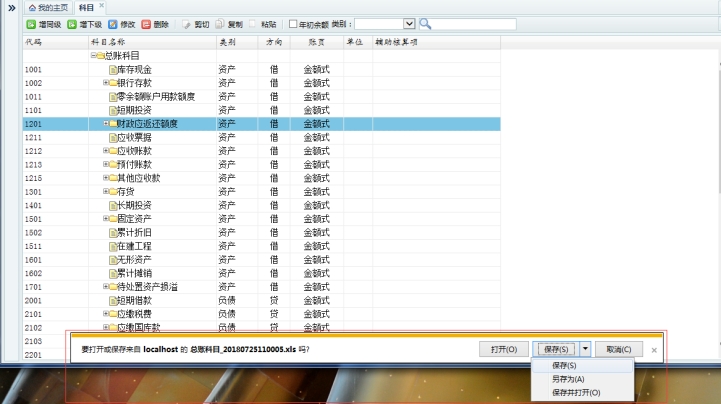Viewport: 721px width, 404px height.
Task: Click the 增同级 add-sibling icon
Action: tap(31, 23)
